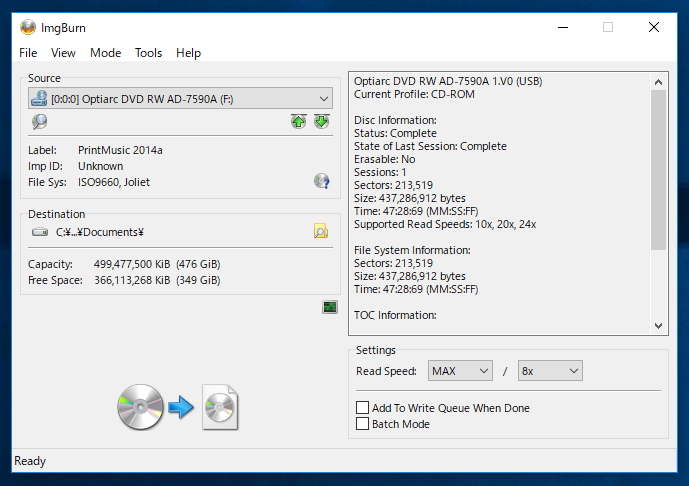The width and height of the screenshot is (689, 486).
Task: Click the Supported Read Speeds line
Action: click(x=445, y=225)
